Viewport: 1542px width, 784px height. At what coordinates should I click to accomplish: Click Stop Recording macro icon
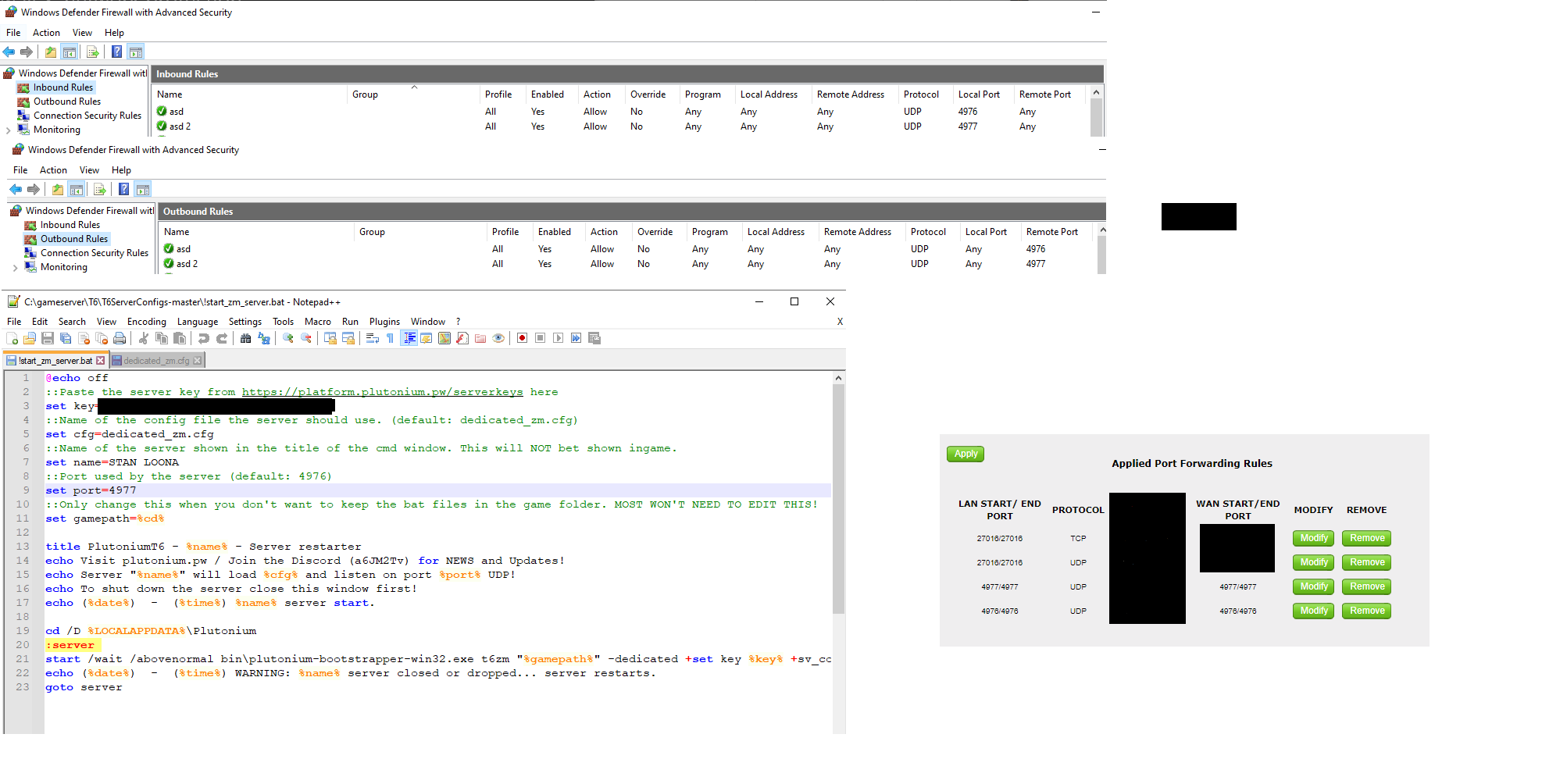point(541,338)
